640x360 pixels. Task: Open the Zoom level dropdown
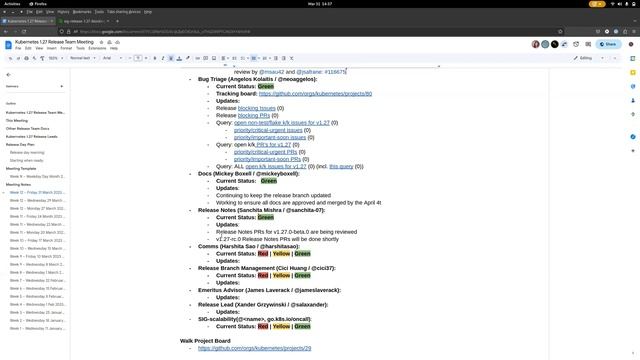pos(56,58)
